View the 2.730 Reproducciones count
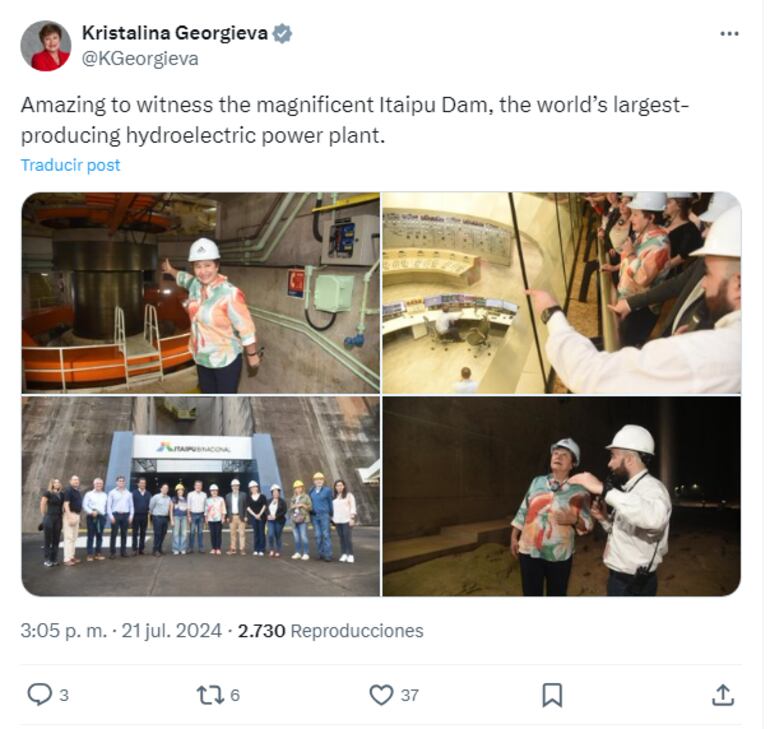The image size is (770, 729). (330, 631)
